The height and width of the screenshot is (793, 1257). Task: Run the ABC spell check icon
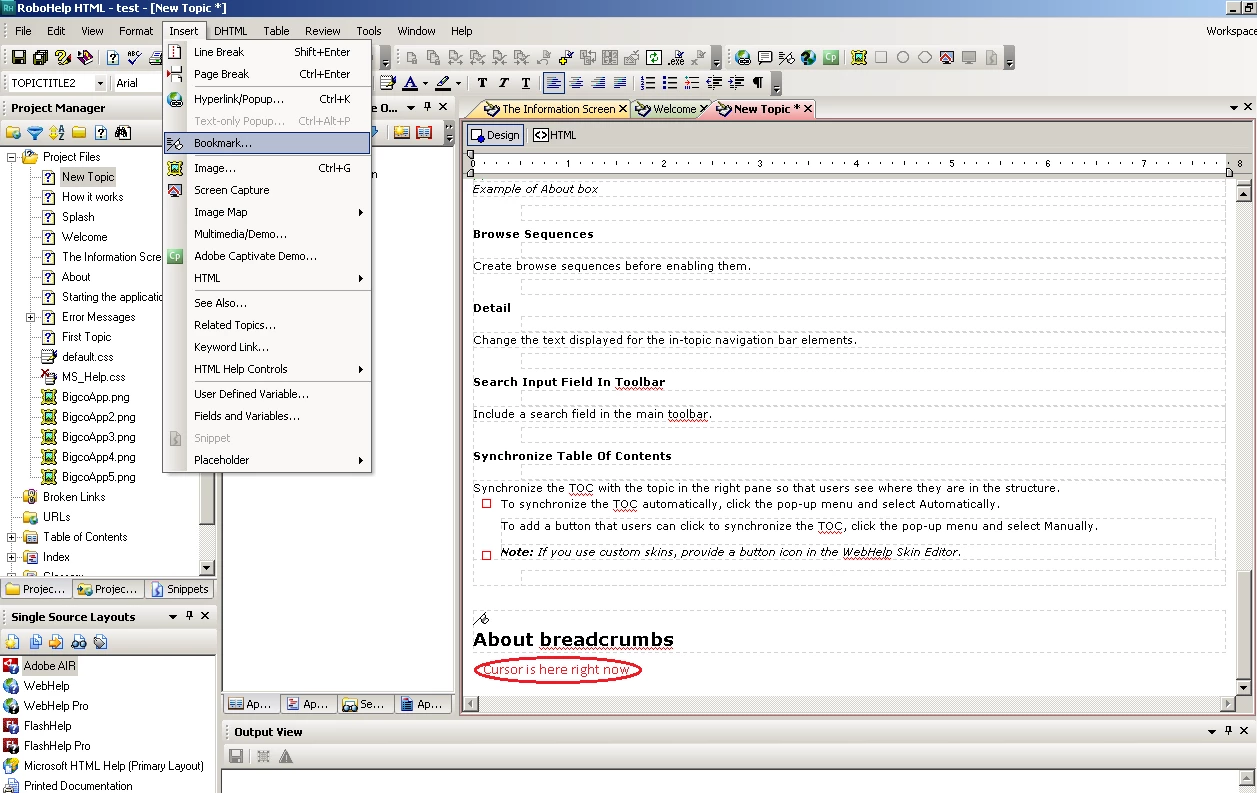coord(135,58)
